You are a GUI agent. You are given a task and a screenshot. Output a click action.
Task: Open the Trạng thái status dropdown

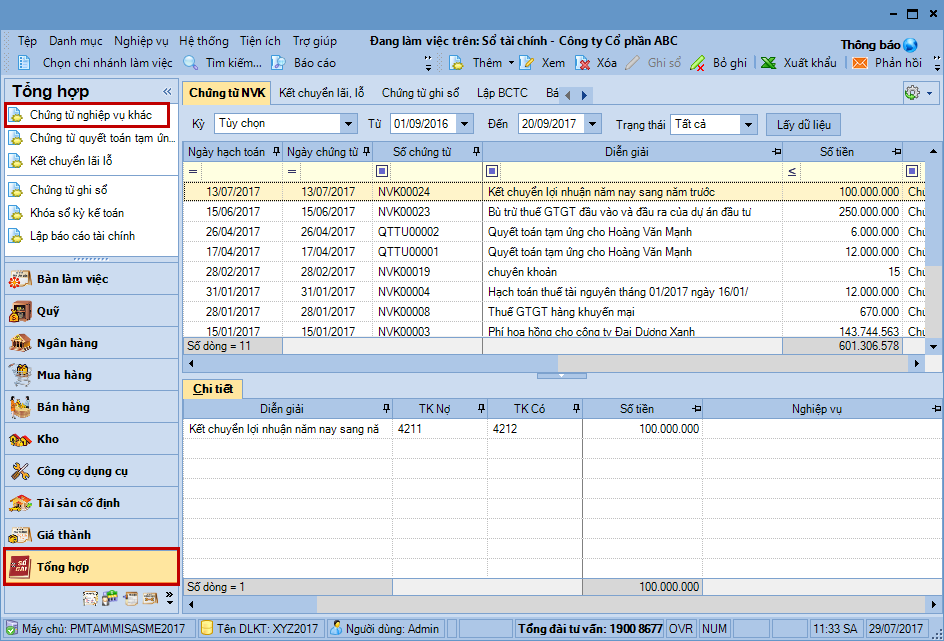pyautogui.click(x=748, y=124)
